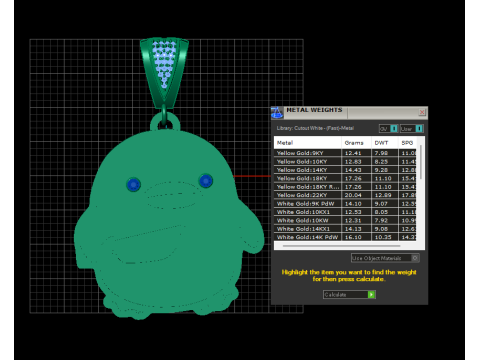Select the White Gold:14KX1 row
The height and width of the screenshot is (360, 480).
click(345, 229)
